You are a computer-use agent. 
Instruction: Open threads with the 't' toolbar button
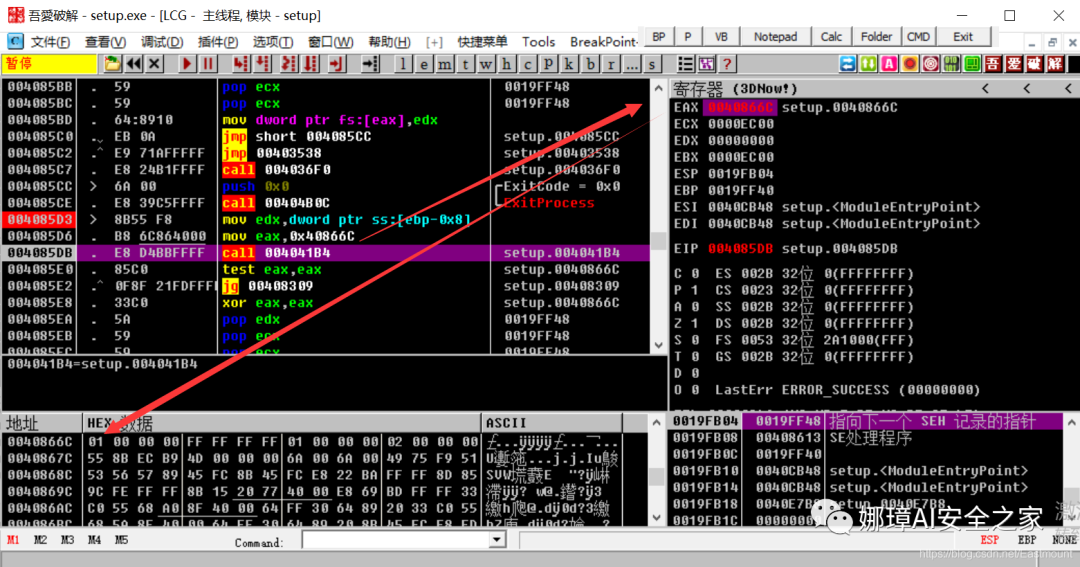466,64
